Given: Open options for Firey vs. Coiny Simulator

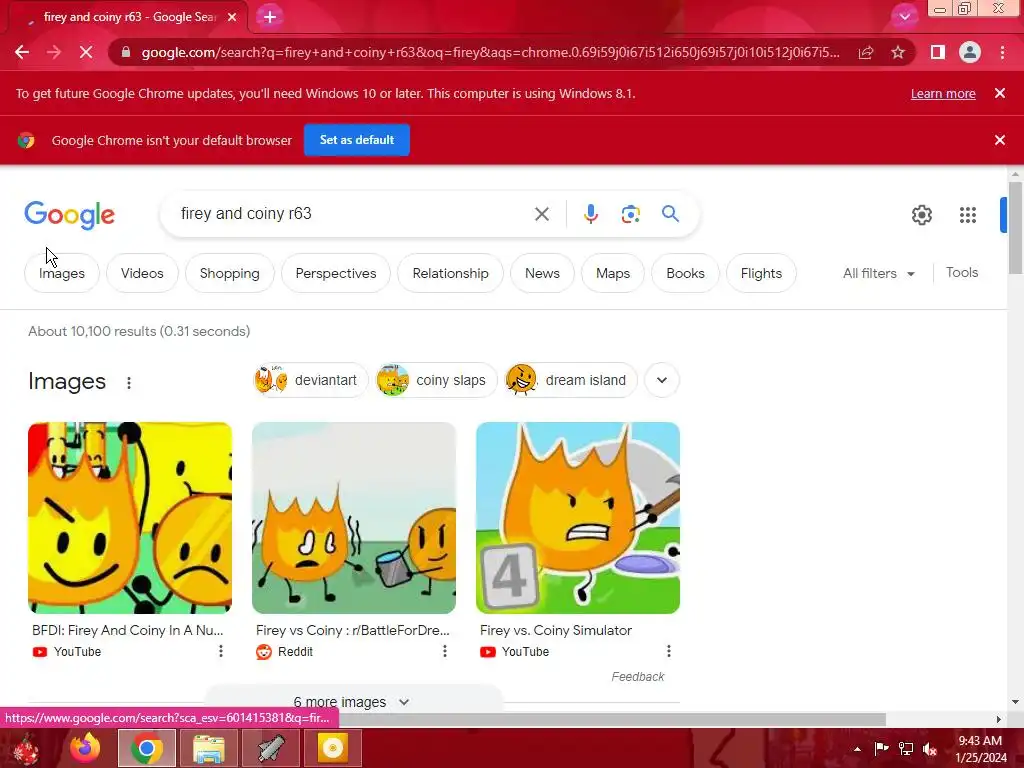Looking at the screenshot, I should pos(669,651).
